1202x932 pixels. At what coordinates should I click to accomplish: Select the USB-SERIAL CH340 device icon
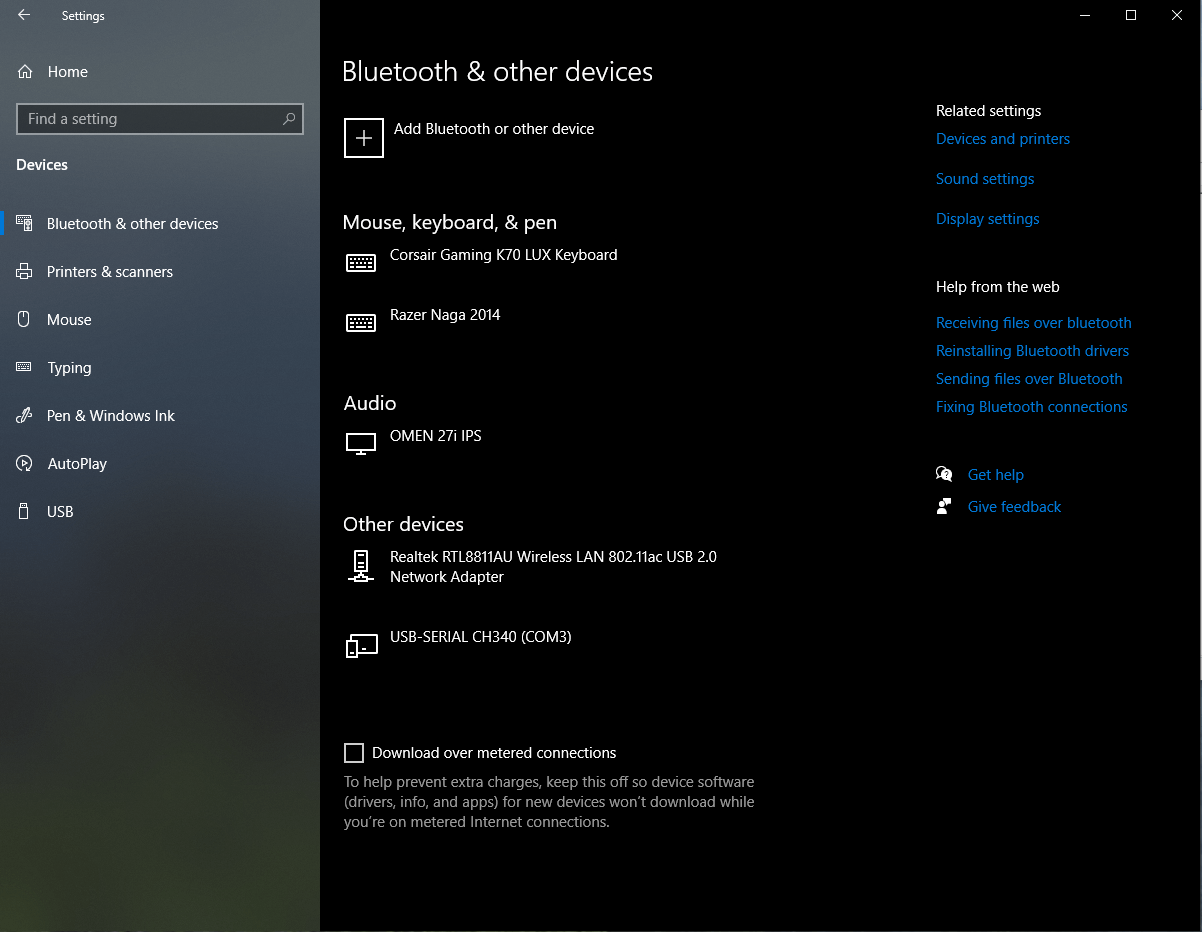pos(361,644)
